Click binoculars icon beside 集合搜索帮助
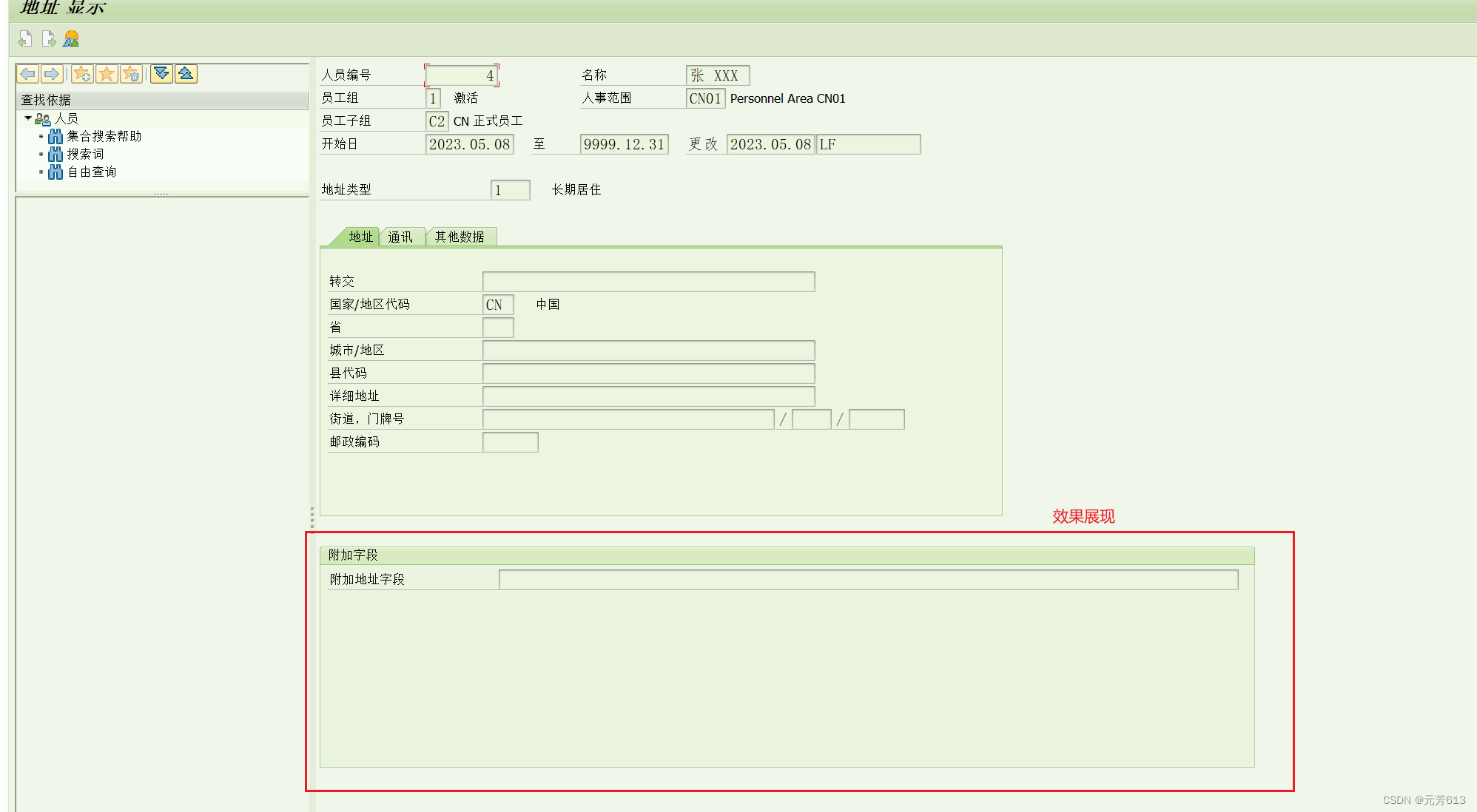This screenshot has height=812, width=1477. (55, 137)
